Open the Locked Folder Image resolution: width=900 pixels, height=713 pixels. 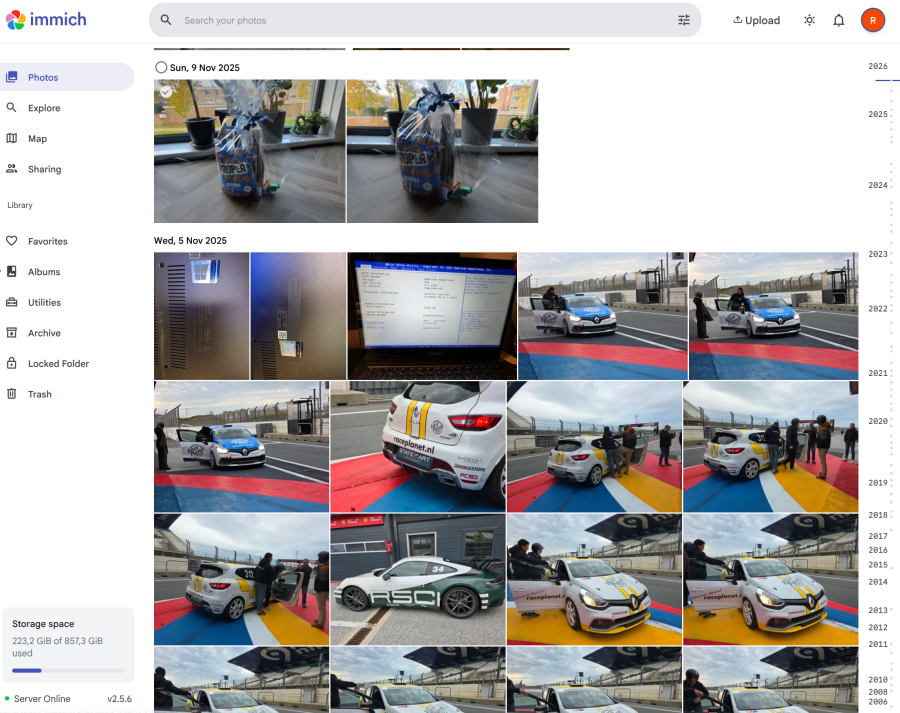click(58, 364)
